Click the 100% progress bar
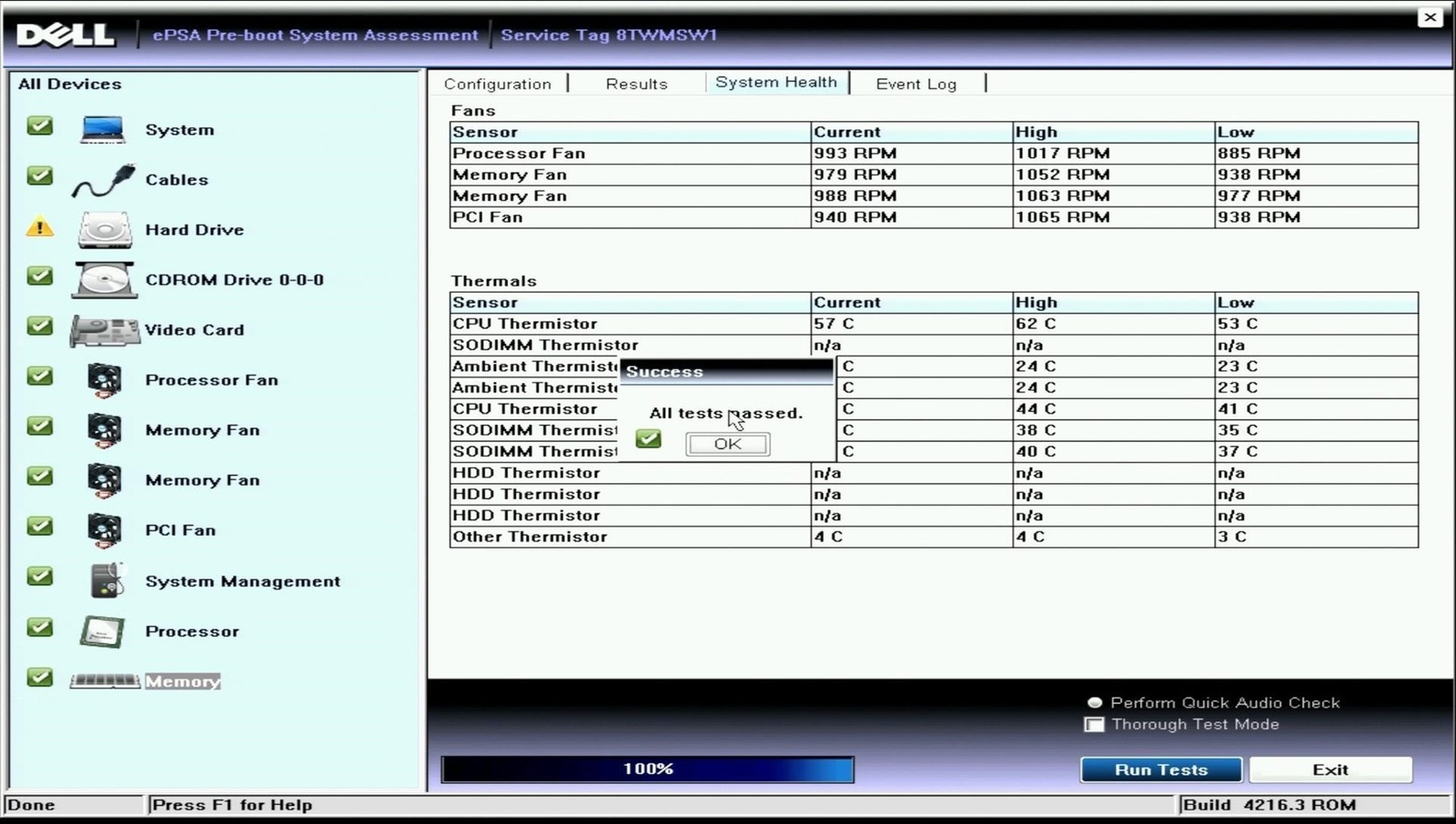 tap(648, 769)
